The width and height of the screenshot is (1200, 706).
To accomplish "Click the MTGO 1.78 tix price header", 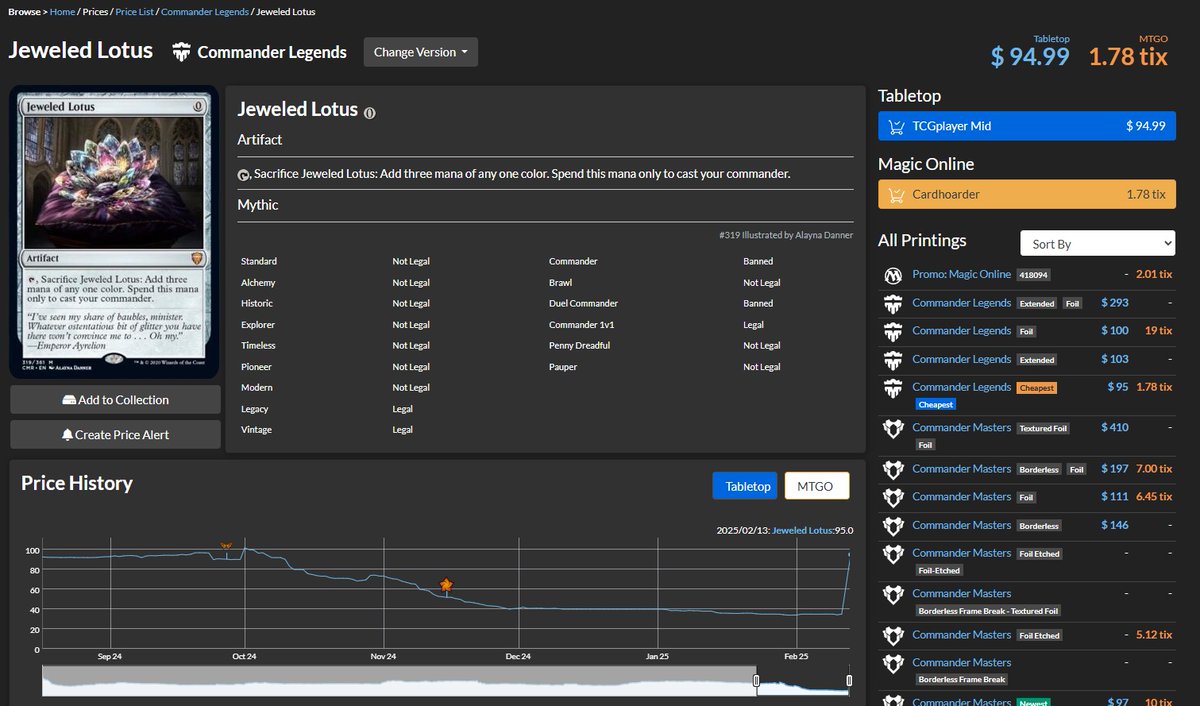I will point(1128,51).
